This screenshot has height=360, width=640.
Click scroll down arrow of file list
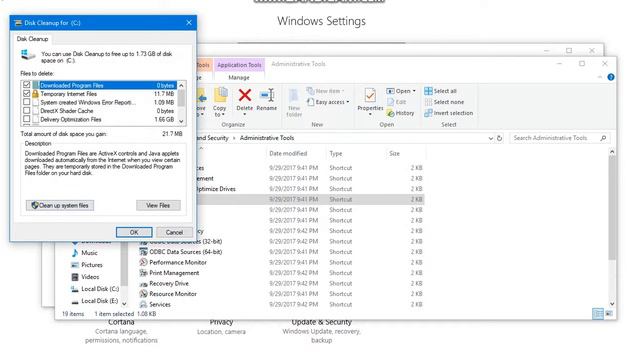(x=611, y=304)
